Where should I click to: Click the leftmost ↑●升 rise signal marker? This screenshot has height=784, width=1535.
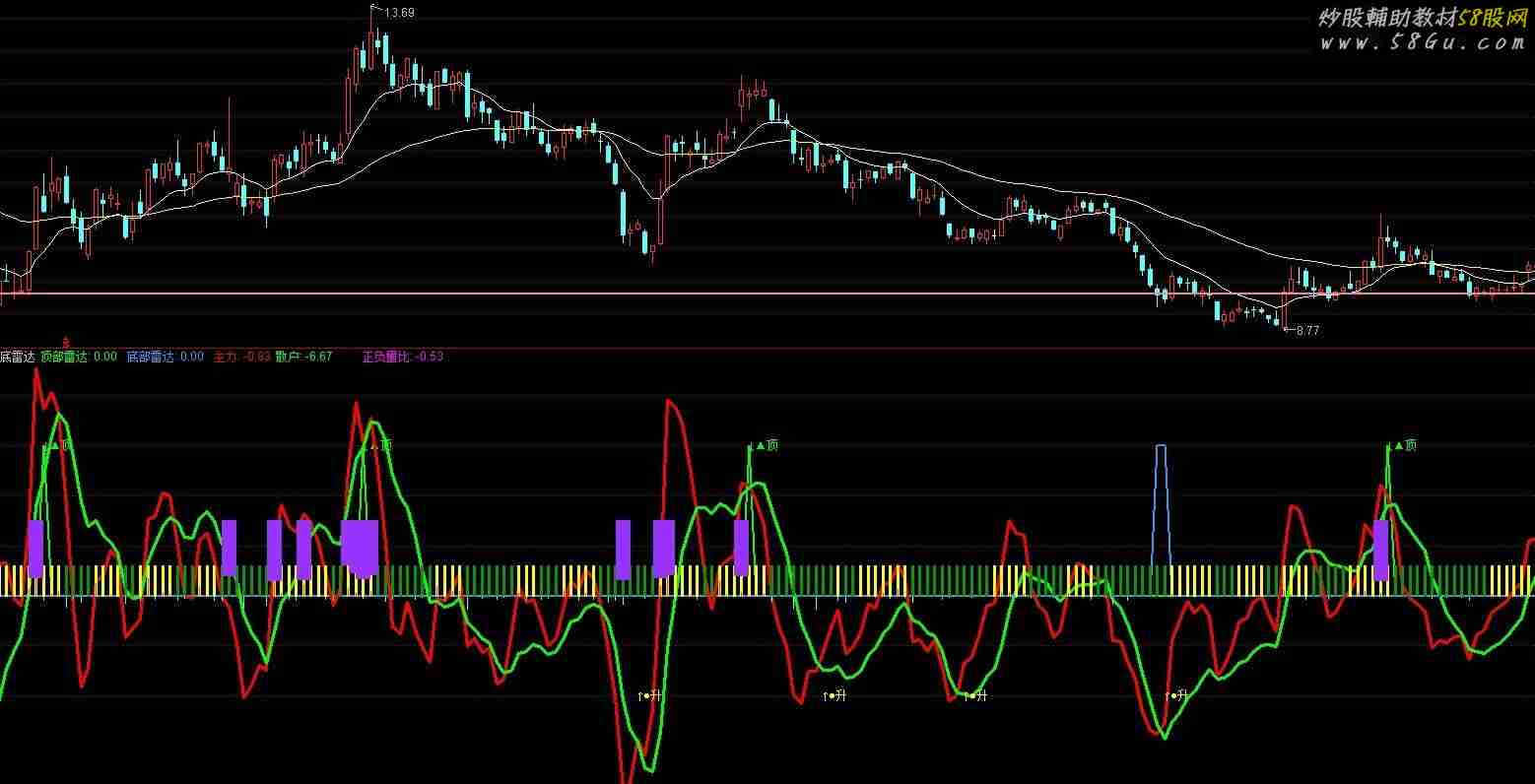pyautogui.click(x=649, y=695)
